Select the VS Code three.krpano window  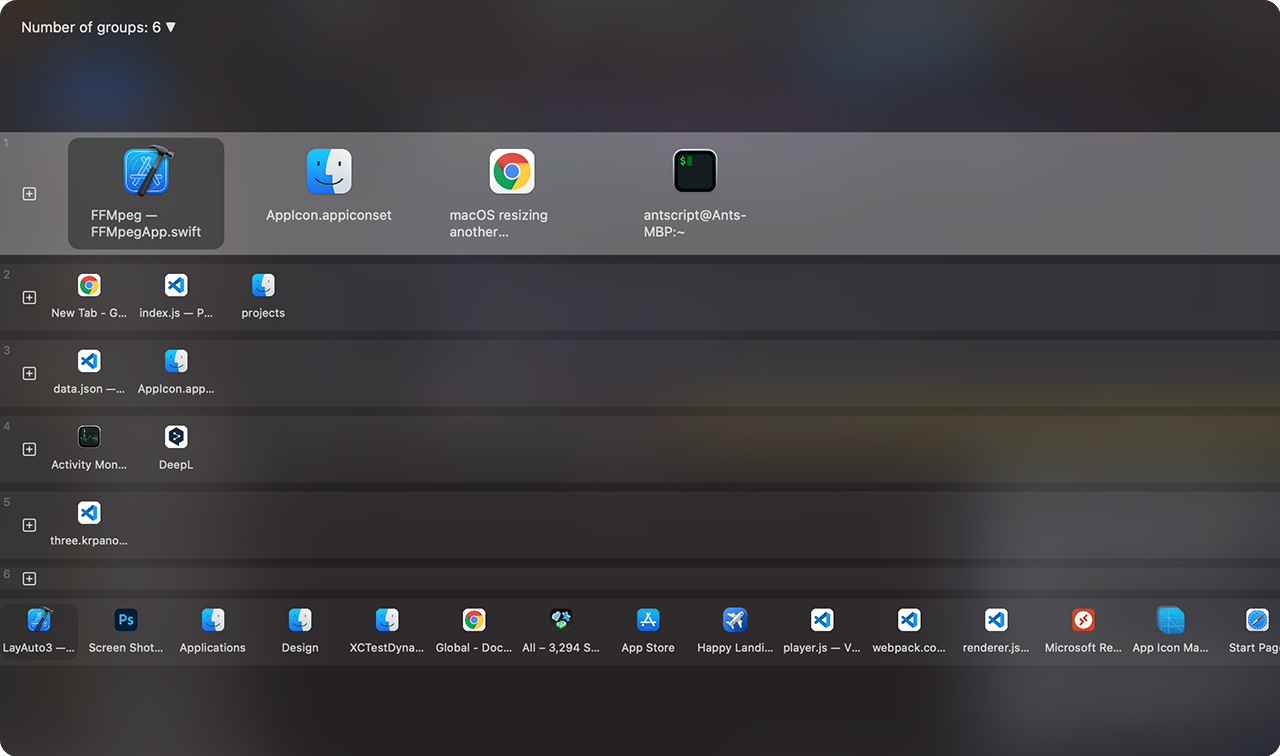(x=89, y=525)
